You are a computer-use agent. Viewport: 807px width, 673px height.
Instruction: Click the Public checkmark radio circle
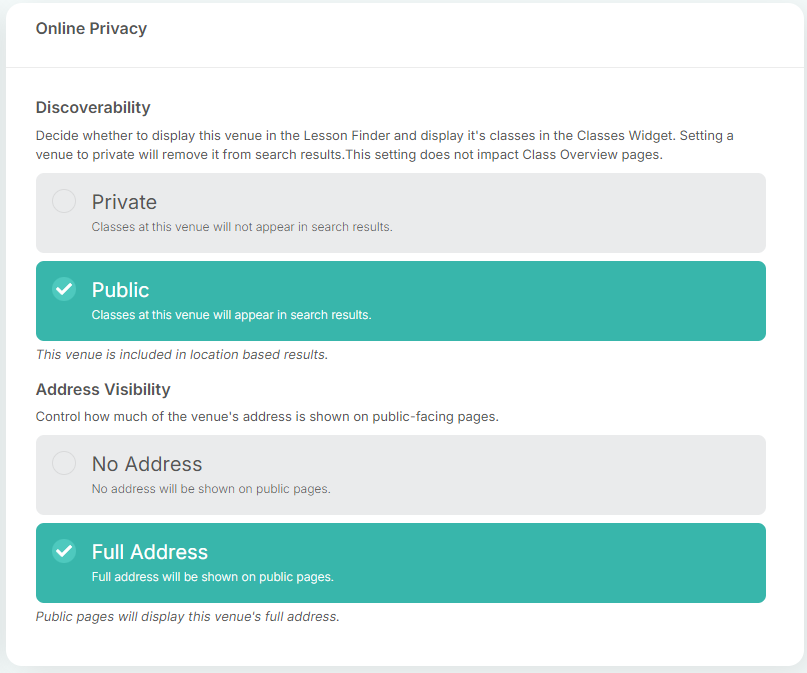pos(64,289)
